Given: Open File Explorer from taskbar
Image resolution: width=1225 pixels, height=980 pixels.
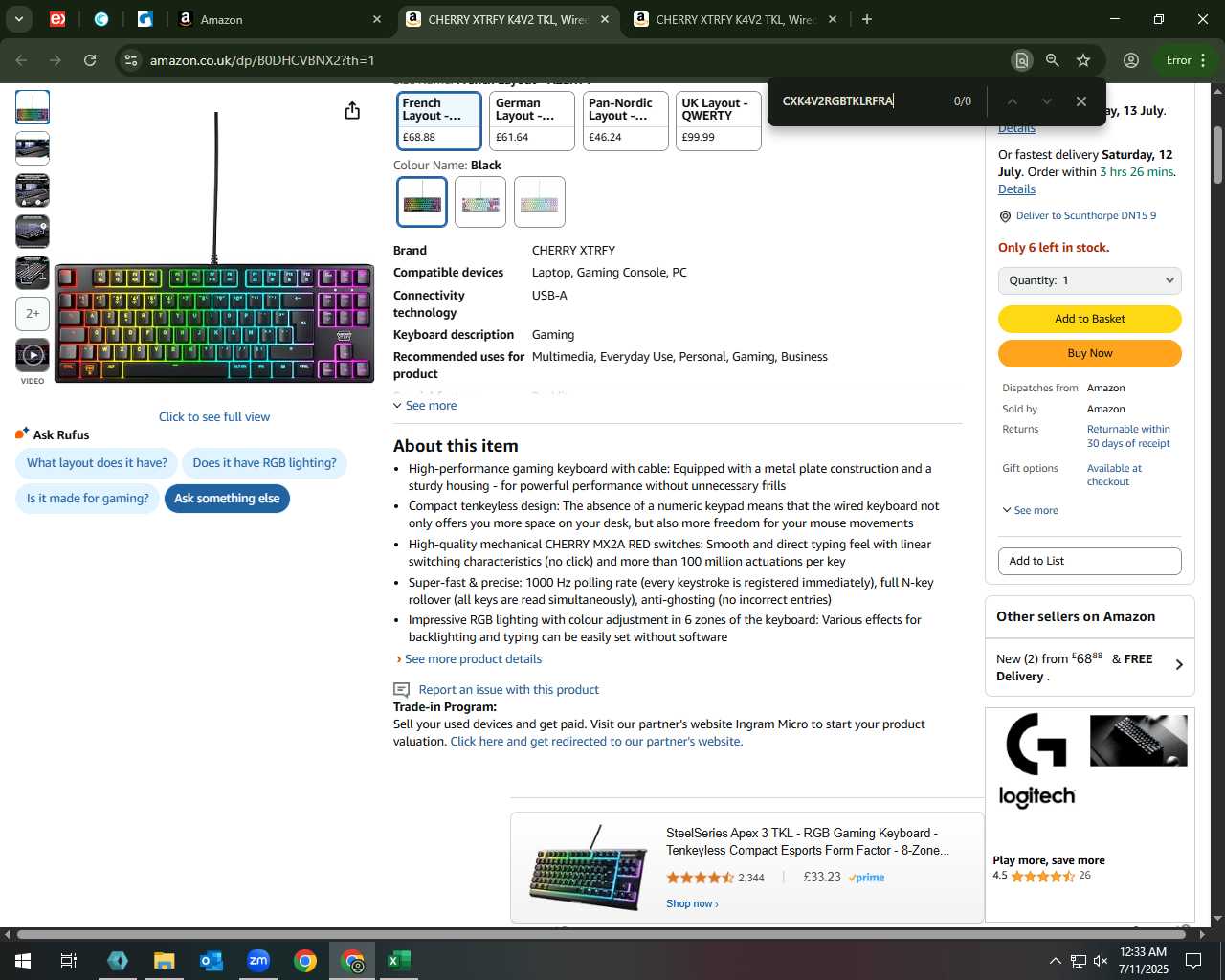Looking at the screenshot, I should click(x=164, y=960).
